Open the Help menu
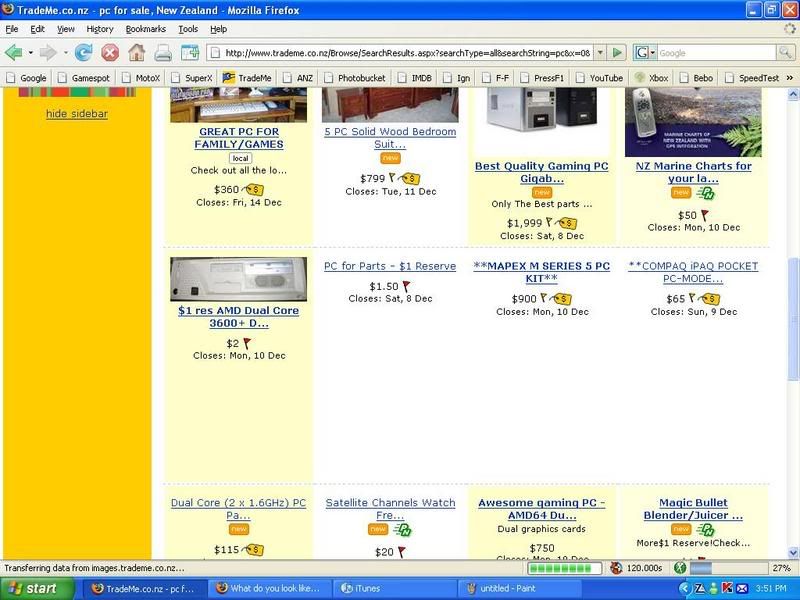 point(218,29)
